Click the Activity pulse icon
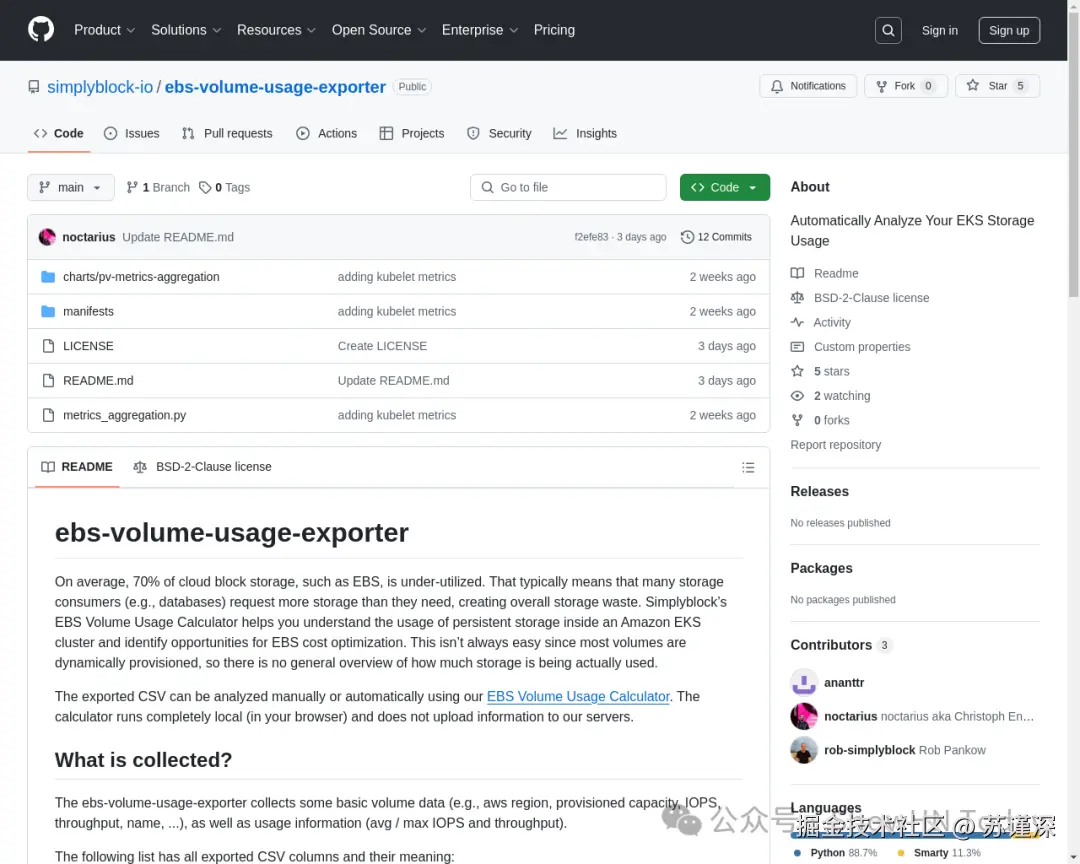This screenshot has height=864, width=1080. tap(797, 322)
